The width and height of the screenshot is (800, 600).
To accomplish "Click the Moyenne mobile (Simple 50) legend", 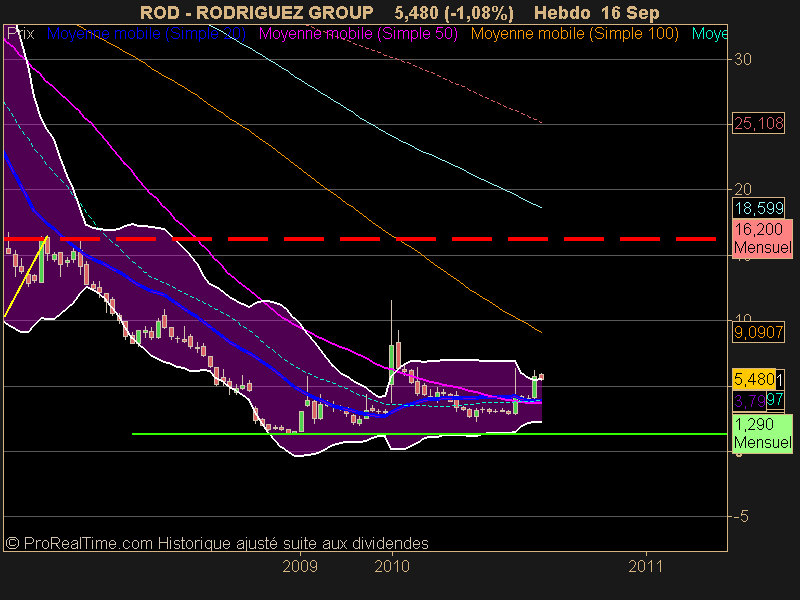I will [358, 34].
